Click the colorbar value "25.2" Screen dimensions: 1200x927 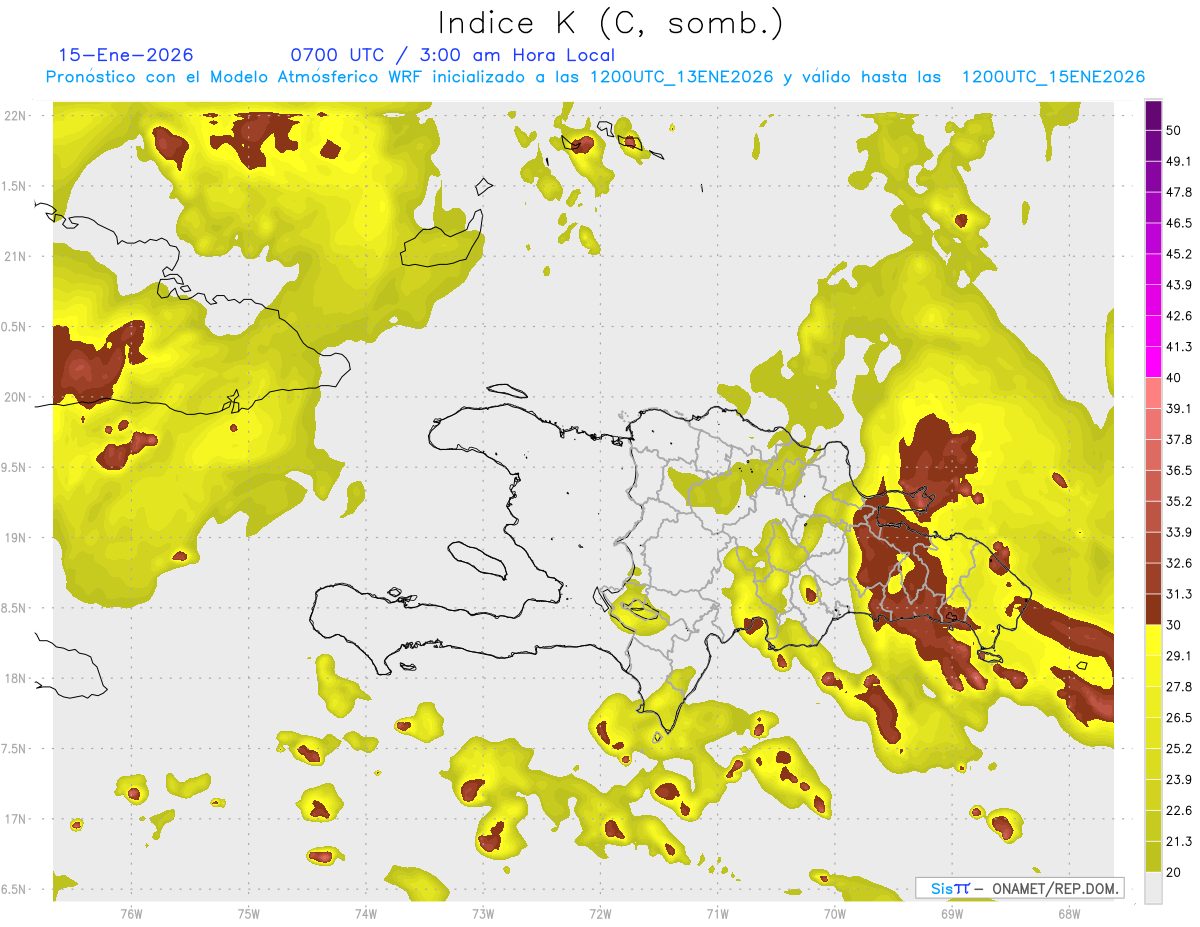point(1179,749)
